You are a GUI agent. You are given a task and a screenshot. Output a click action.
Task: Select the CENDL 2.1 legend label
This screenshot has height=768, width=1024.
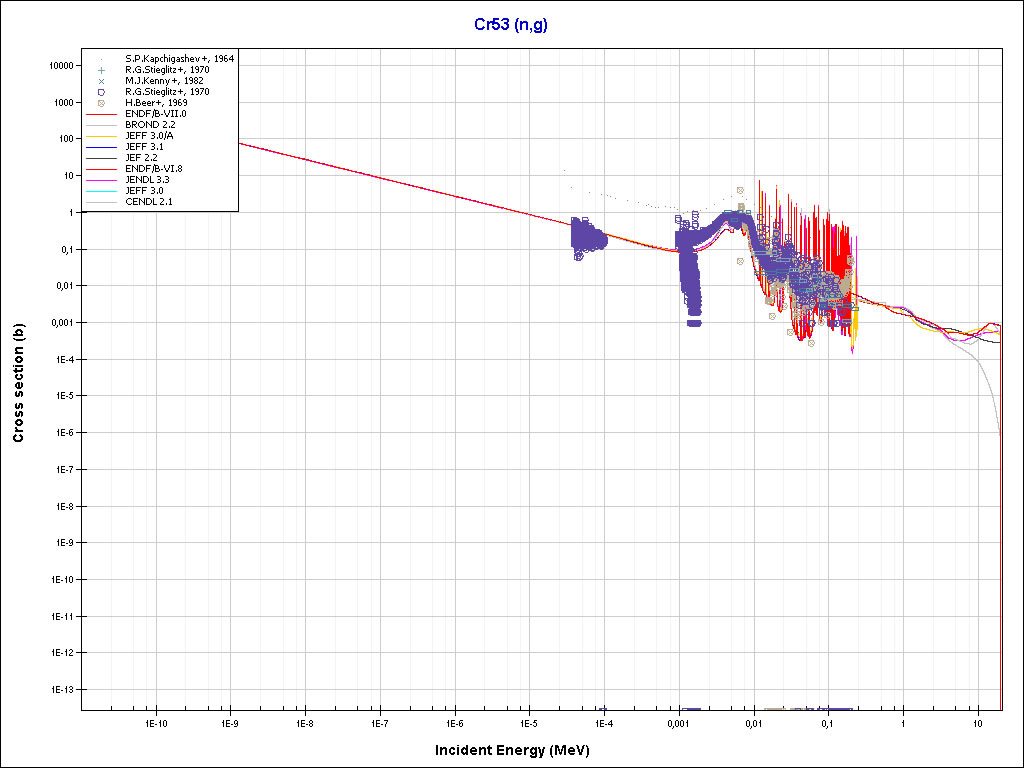[150, 202]
